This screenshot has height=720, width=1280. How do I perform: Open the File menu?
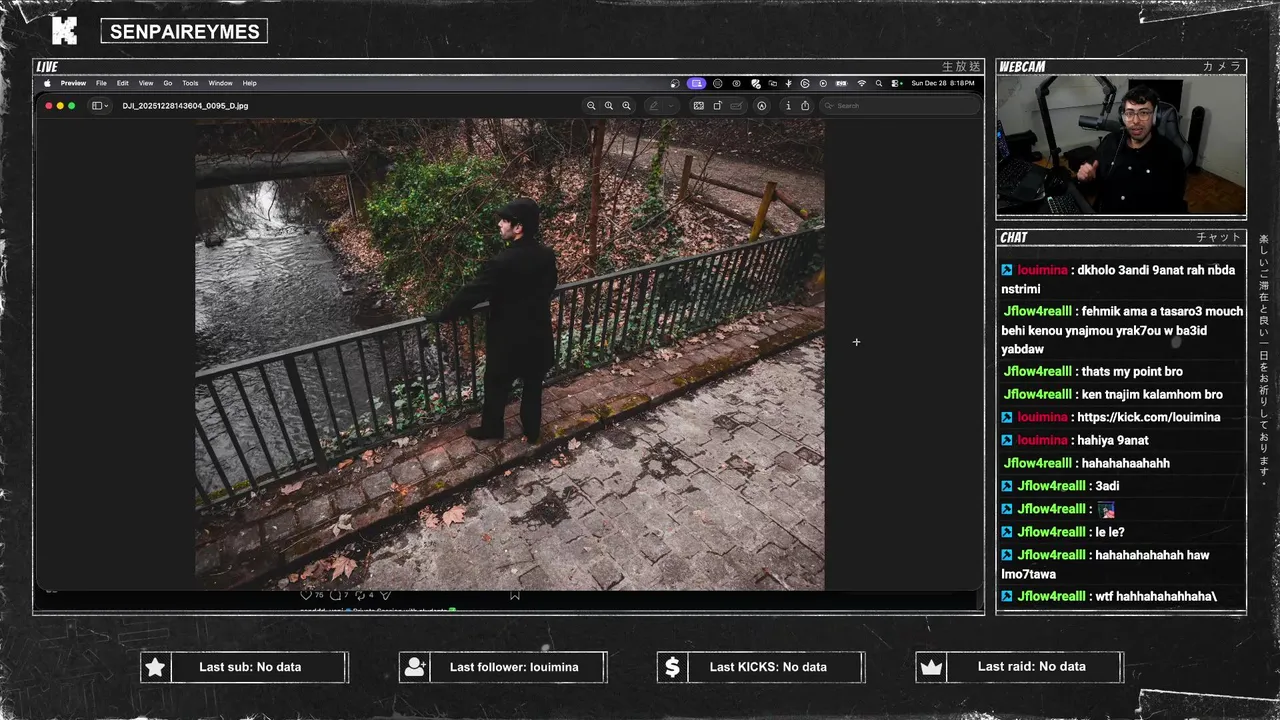(101, 83)
